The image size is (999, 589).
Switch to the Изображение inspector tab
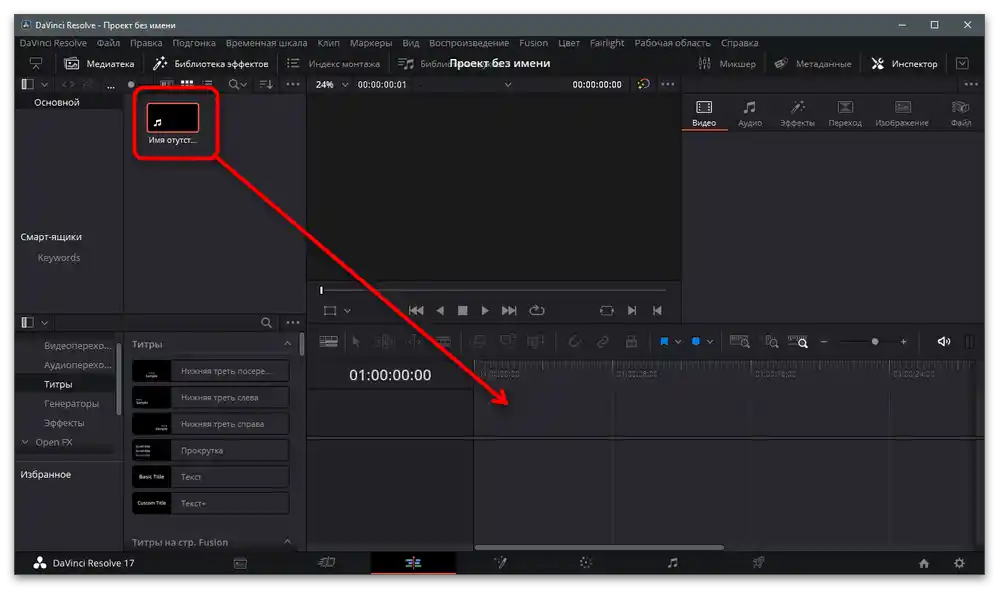902,113
